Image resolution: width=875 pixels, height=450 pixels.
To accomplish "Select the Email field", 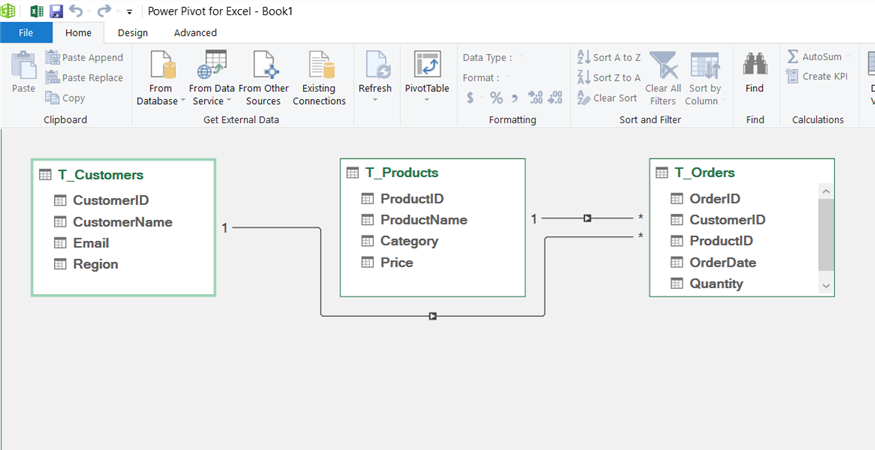I will pos(91,243).
